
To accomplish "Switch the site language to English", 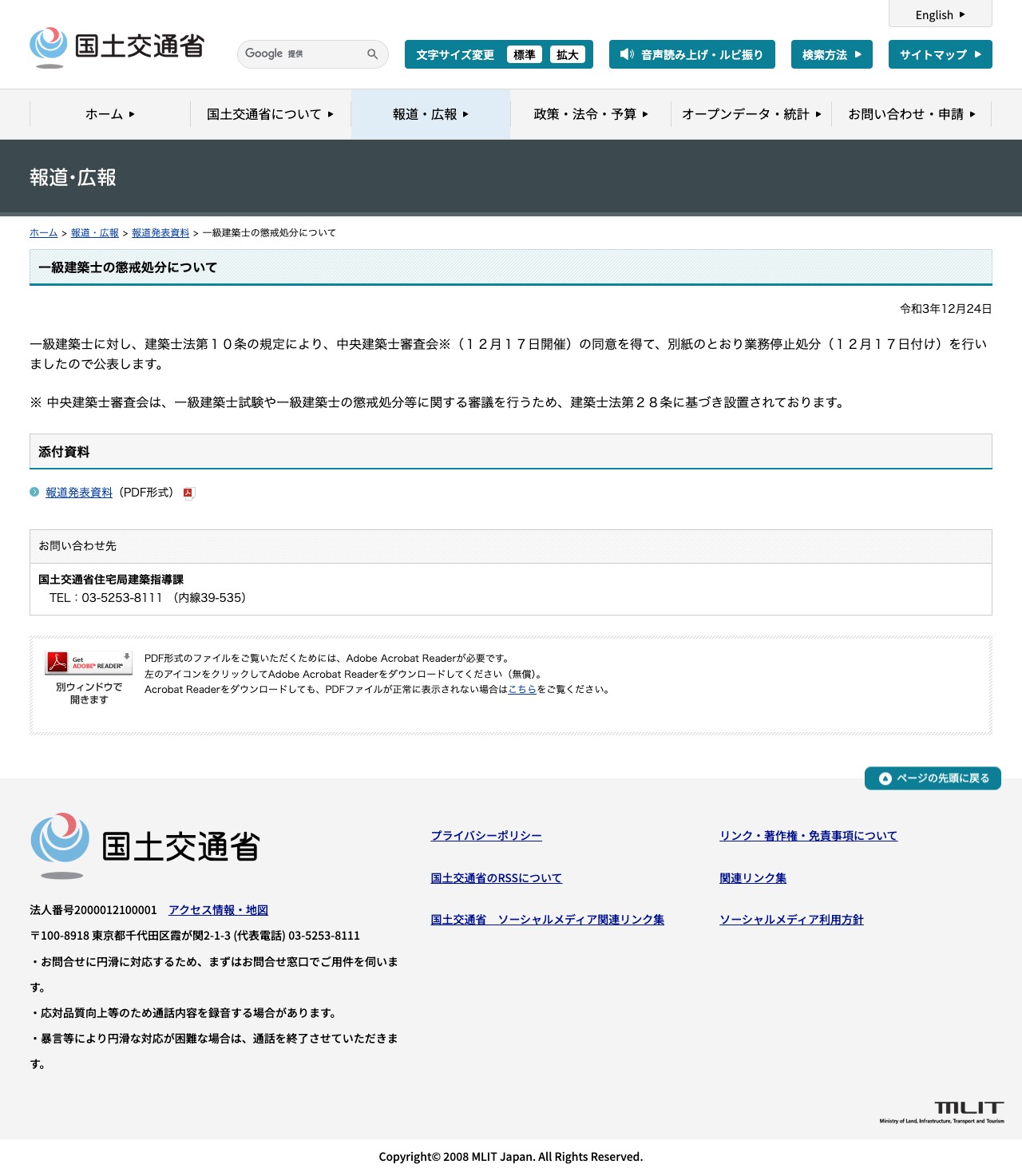I will coord(941,14).
